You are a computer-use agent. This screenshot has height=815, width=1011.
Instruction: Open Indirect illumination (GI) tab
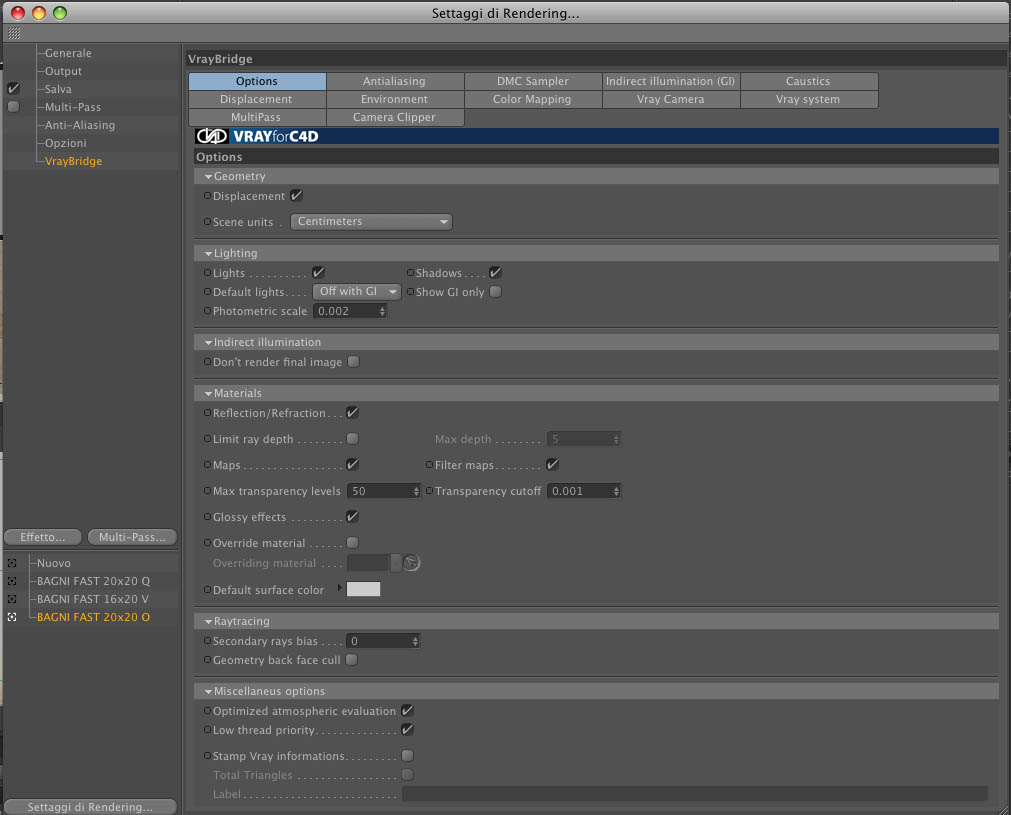671,81
